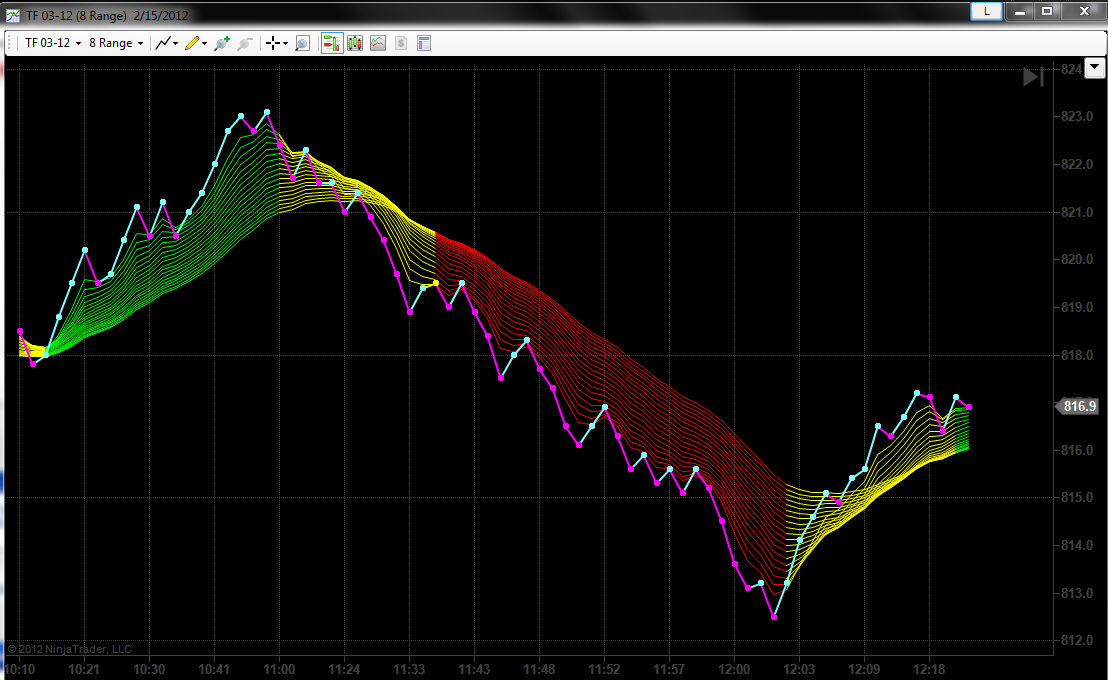This screenshot has width=1108, height=680.
Task: Click the 11:33 time axis label
Action: pos(409,669)
